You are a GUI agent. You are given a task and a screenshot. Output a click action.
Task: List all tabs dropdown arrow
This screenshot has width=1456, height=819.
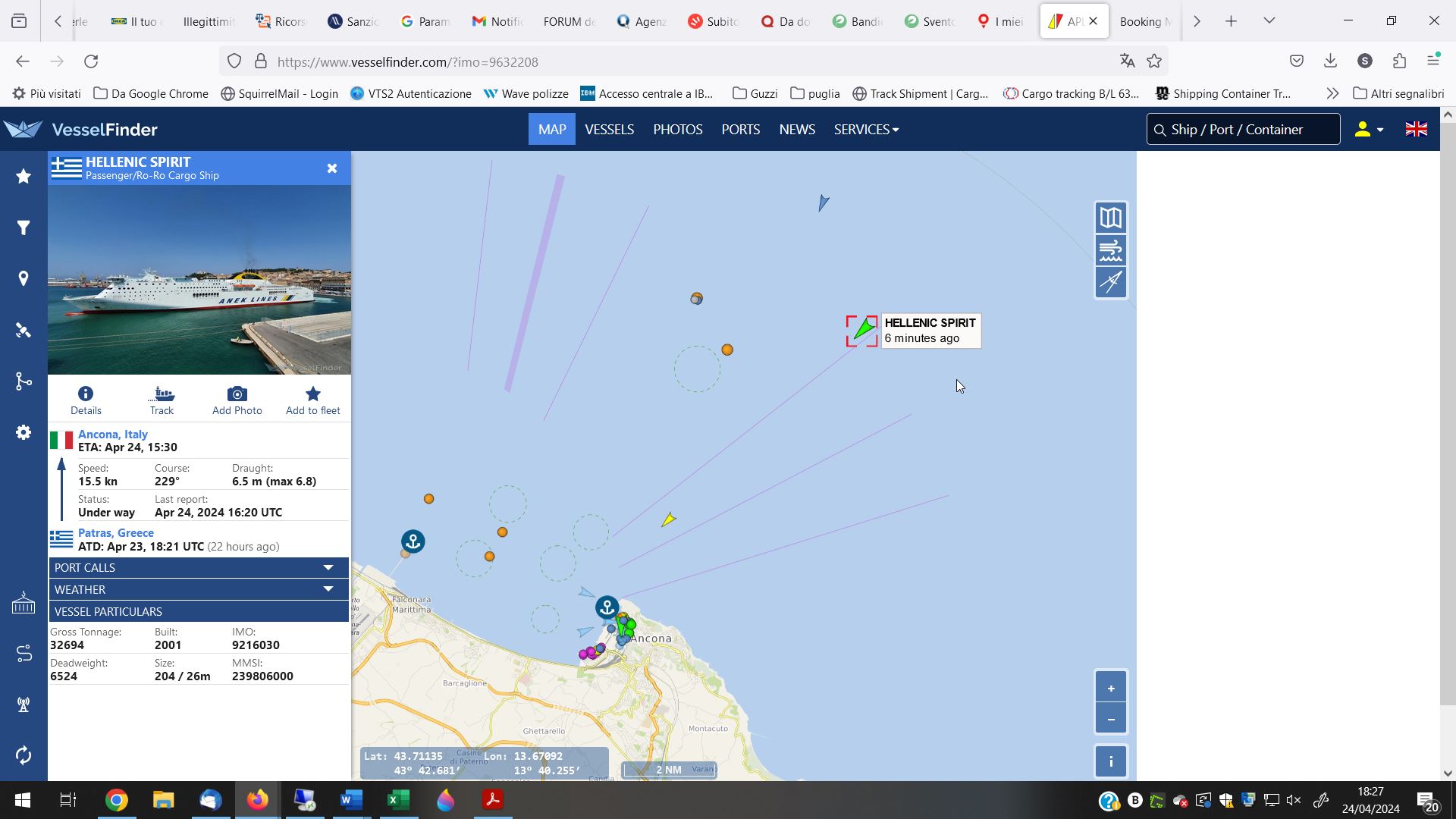coord(1269,21)
